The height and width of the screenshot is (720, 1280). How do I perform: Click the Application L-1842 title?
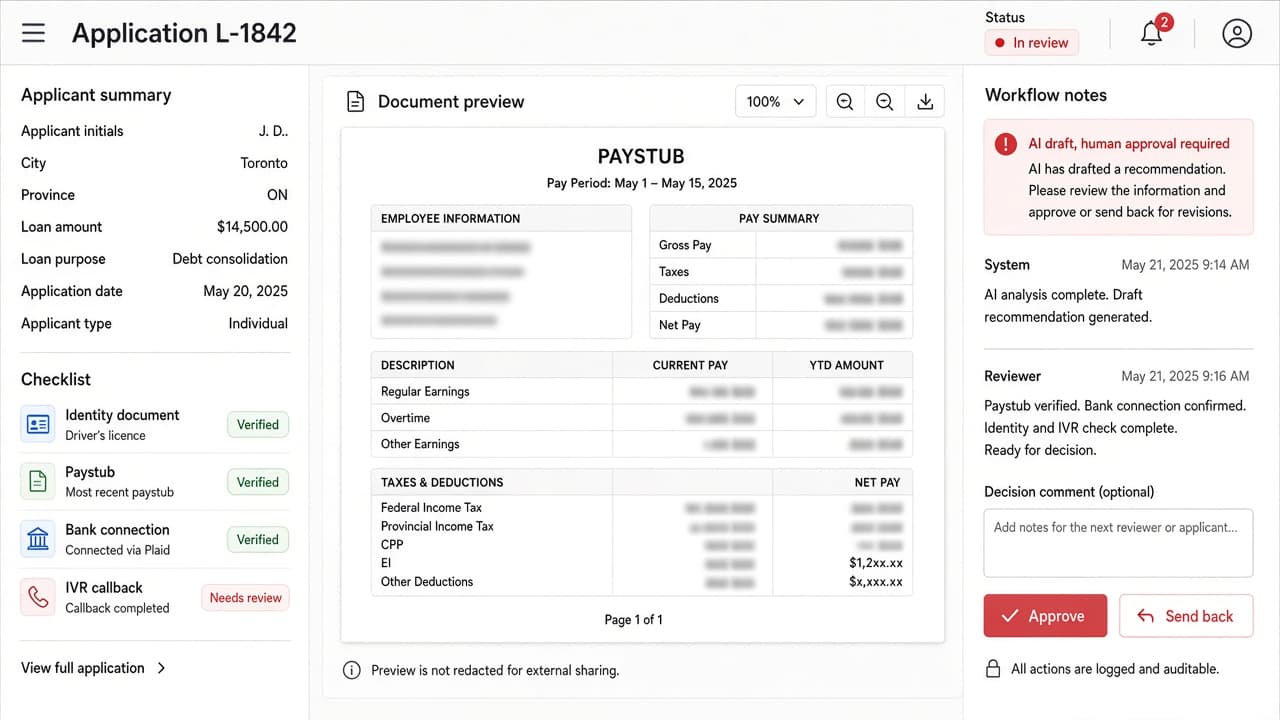tap(184, 33)
